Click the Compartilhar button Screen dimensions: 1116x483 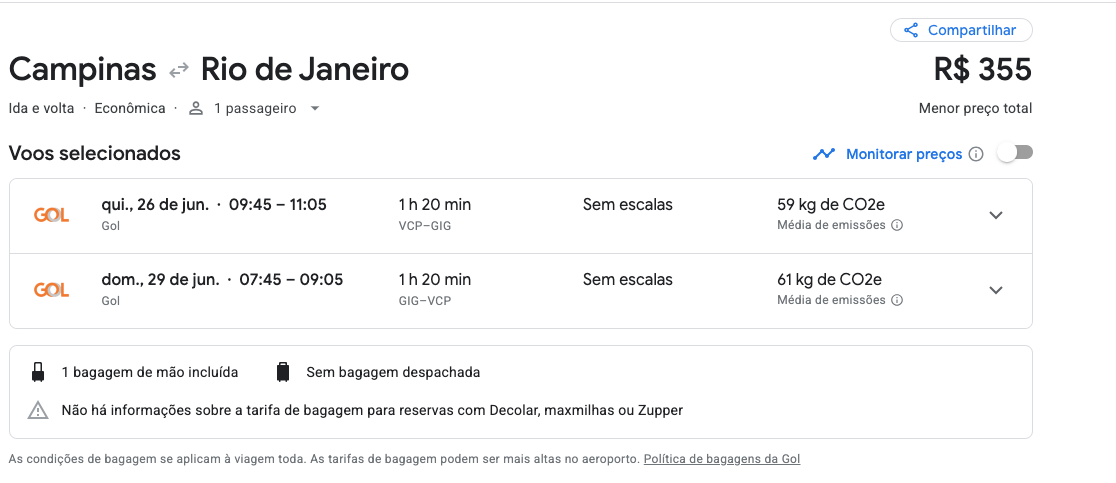(x=961, y=30)
